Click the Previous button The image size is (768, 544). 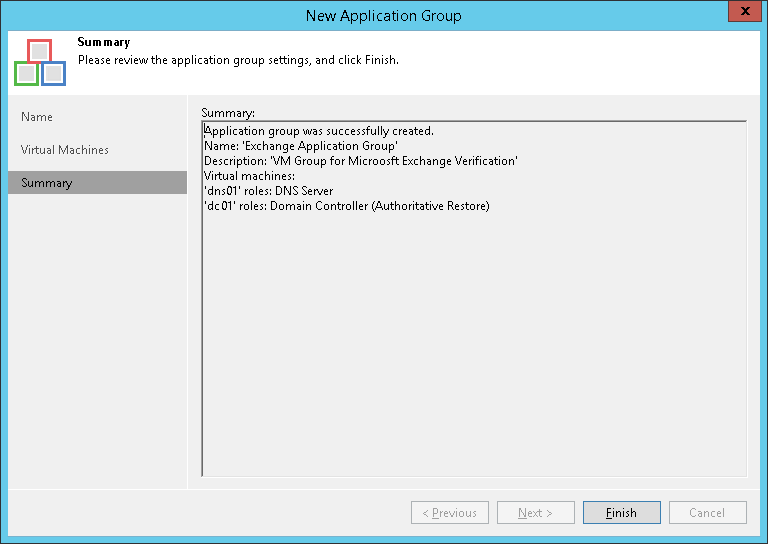click(x=449, y=513)
